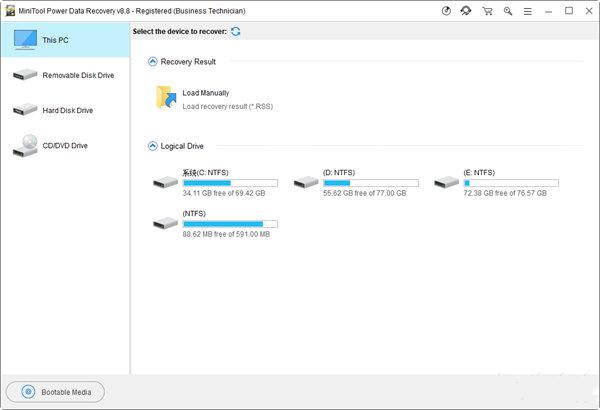Click the Load Manually folder icon
The height and width of the screenshot is (410, 600).
(x=166, y=97)
